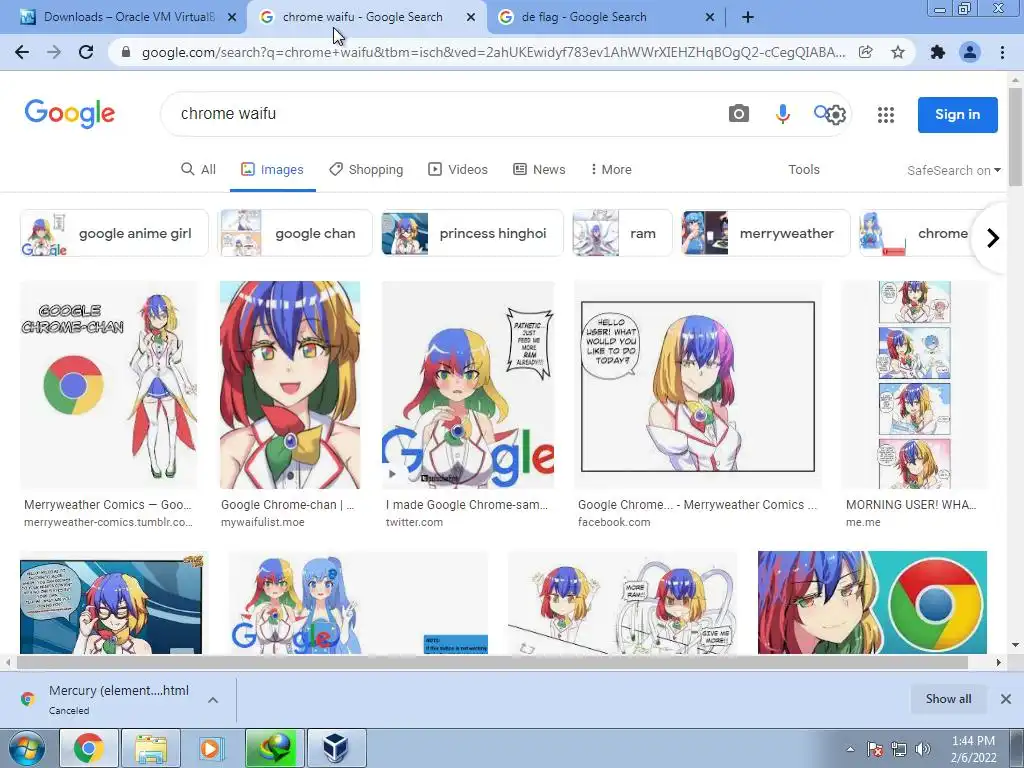Go back with the browser back arrow
The height and width of the screenshot is (768, 1024).
(22, 52)
